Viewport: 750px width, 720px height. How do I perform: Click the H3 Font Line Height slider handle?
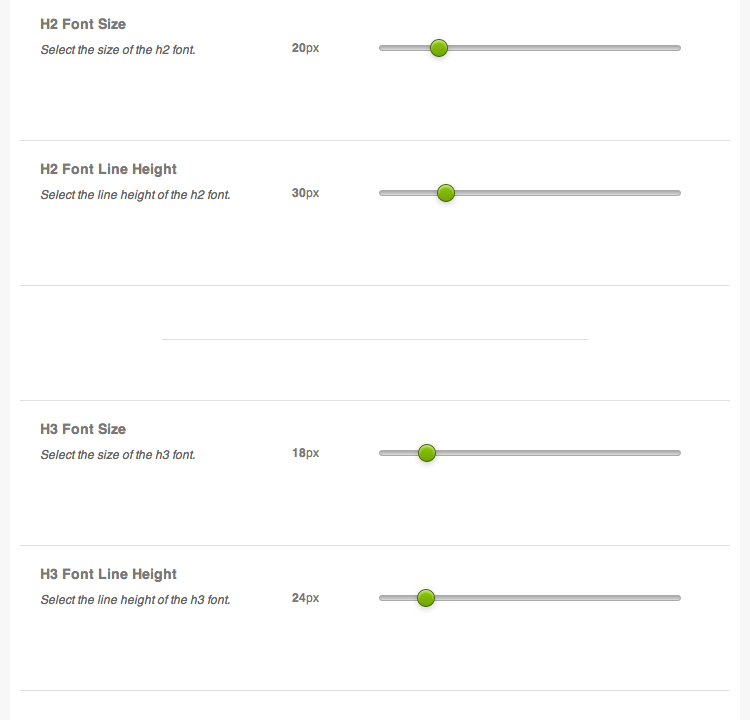pos(426,598)
